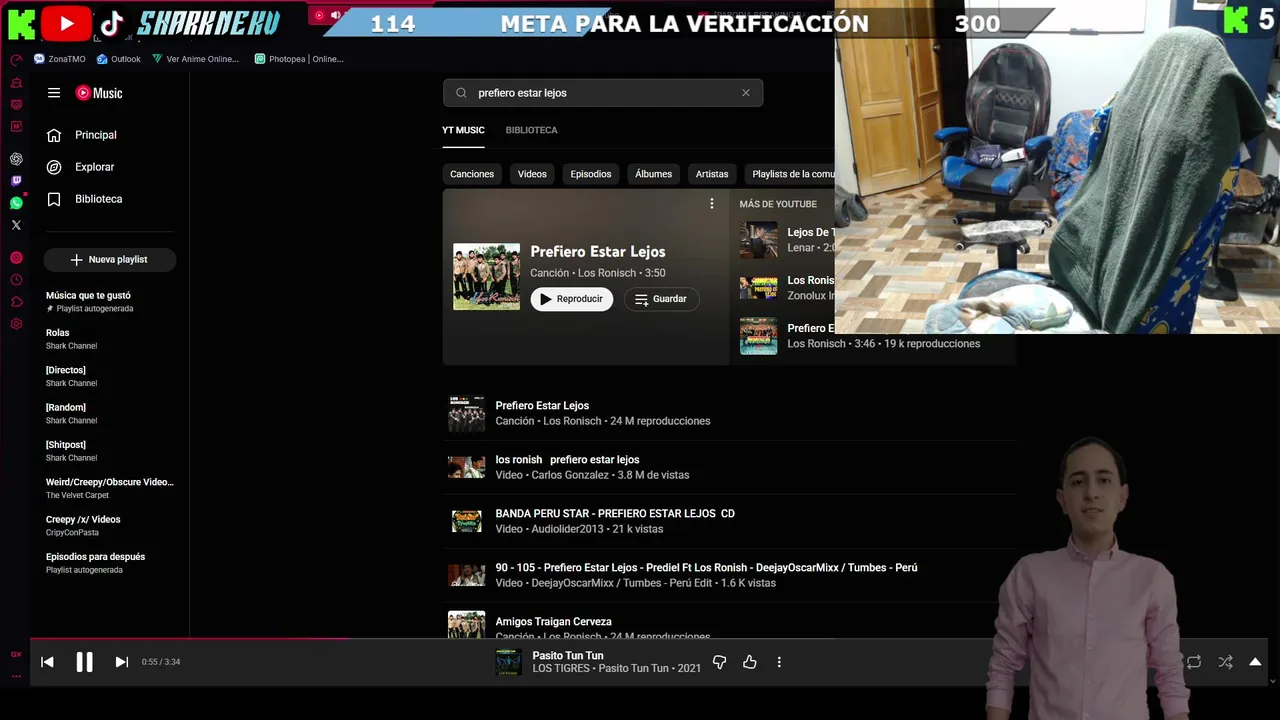Select Amigos Traigan Cerveza result
The width and height of the screenshot is (1280, 720).
click(x=730, y=622)
